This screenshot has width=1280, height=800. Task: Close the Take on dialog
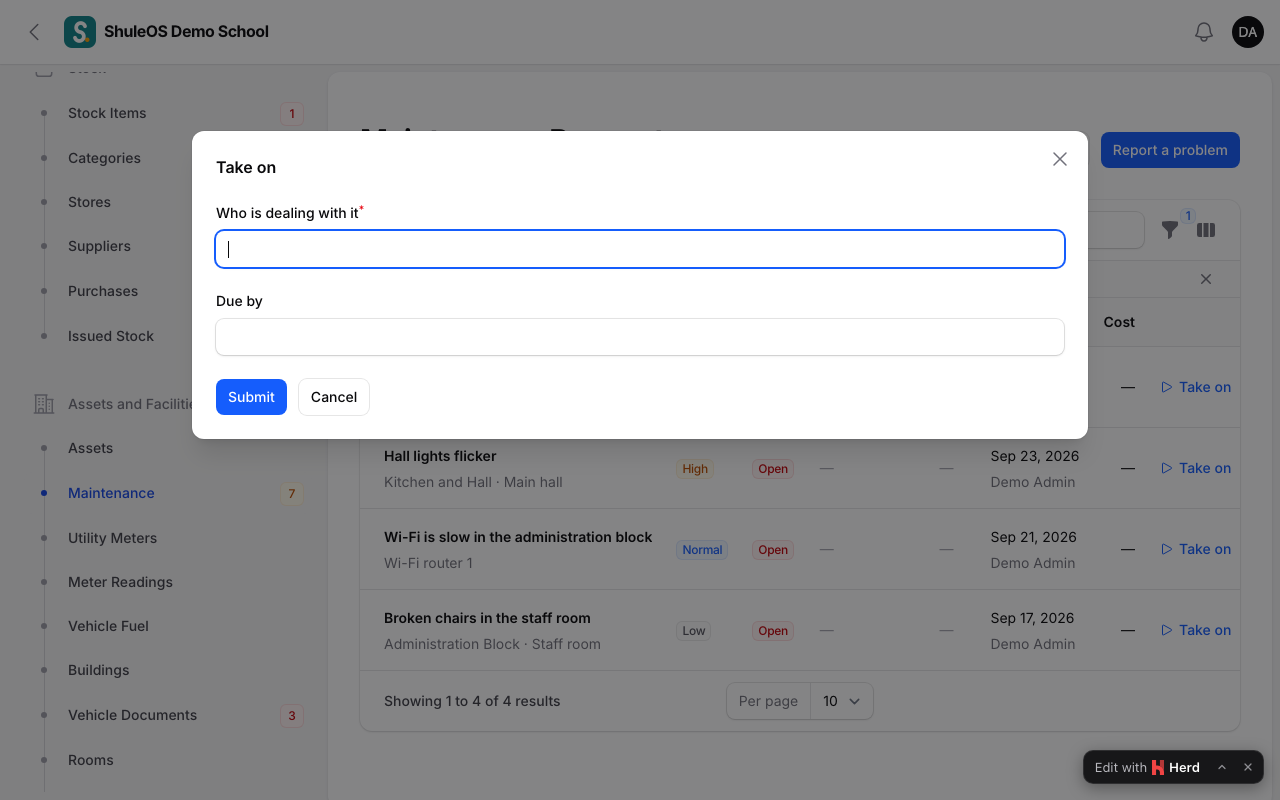tap(1060, 159)
